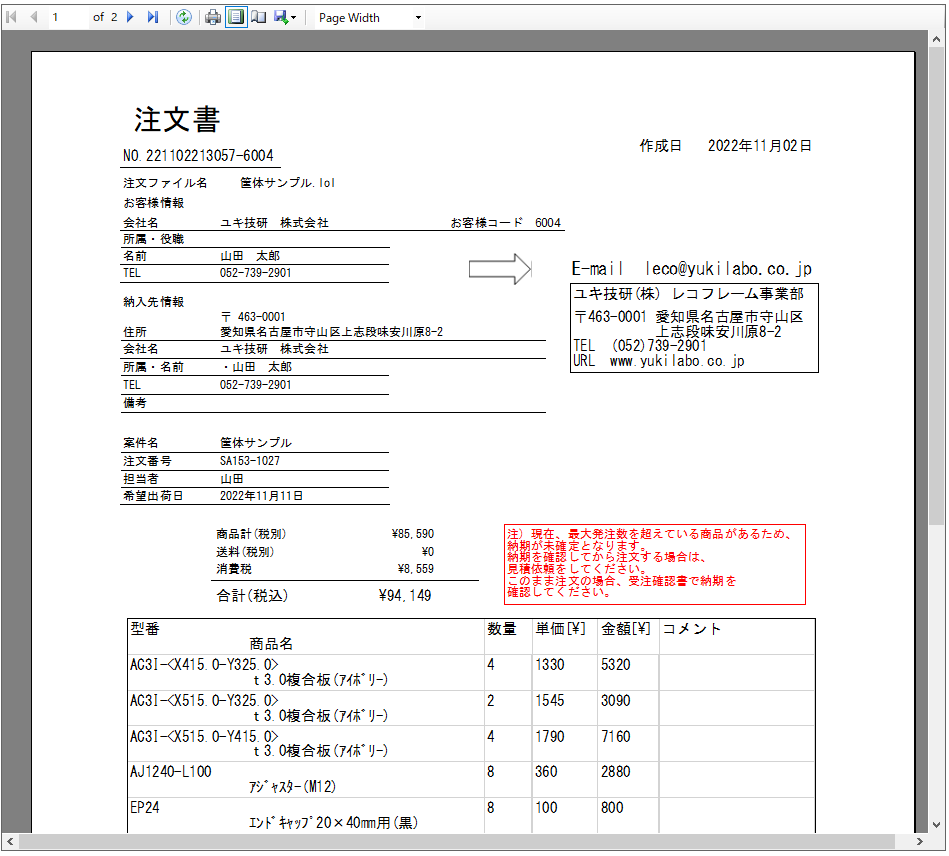
Task: Click the unit price 1330
Action: click(x=550, y=665)
